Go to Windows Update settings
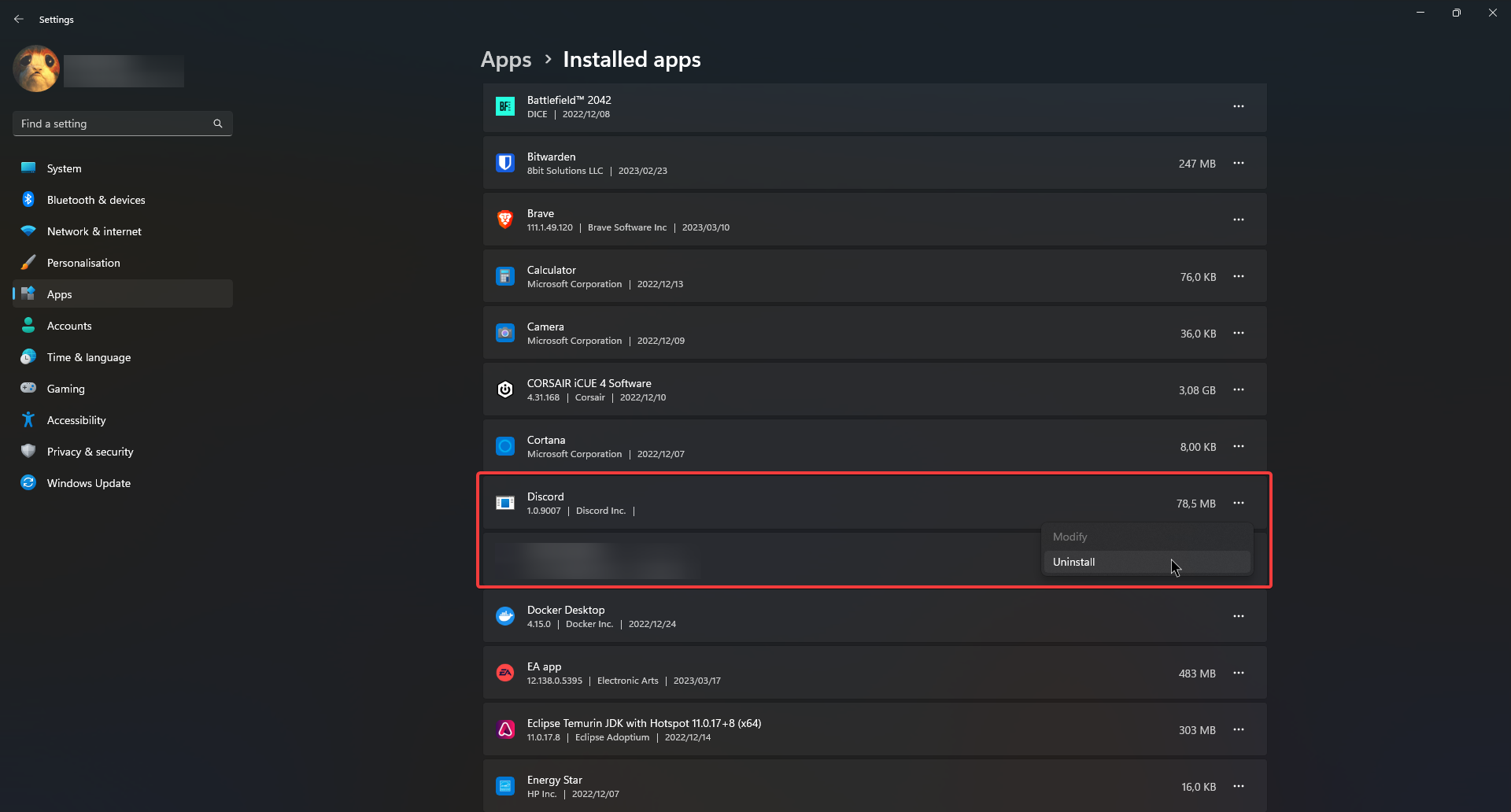 point(88,483)
